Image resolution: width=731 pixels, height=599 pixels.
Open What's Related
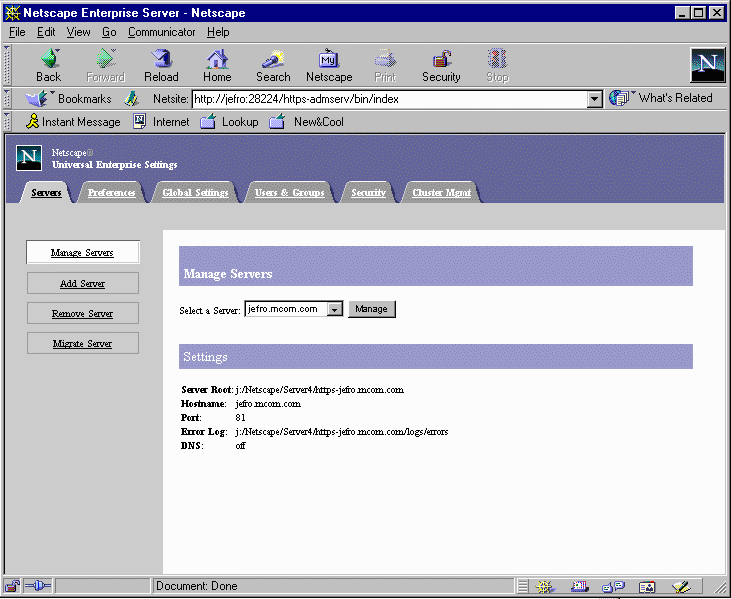coord(661,98)
